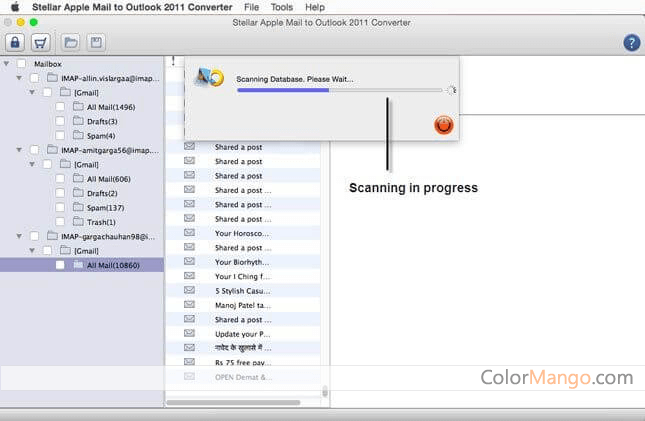This screenshot has width=645, height=421.
Task: Check the Mailbox root checkbox
Action: pos(20,63)
